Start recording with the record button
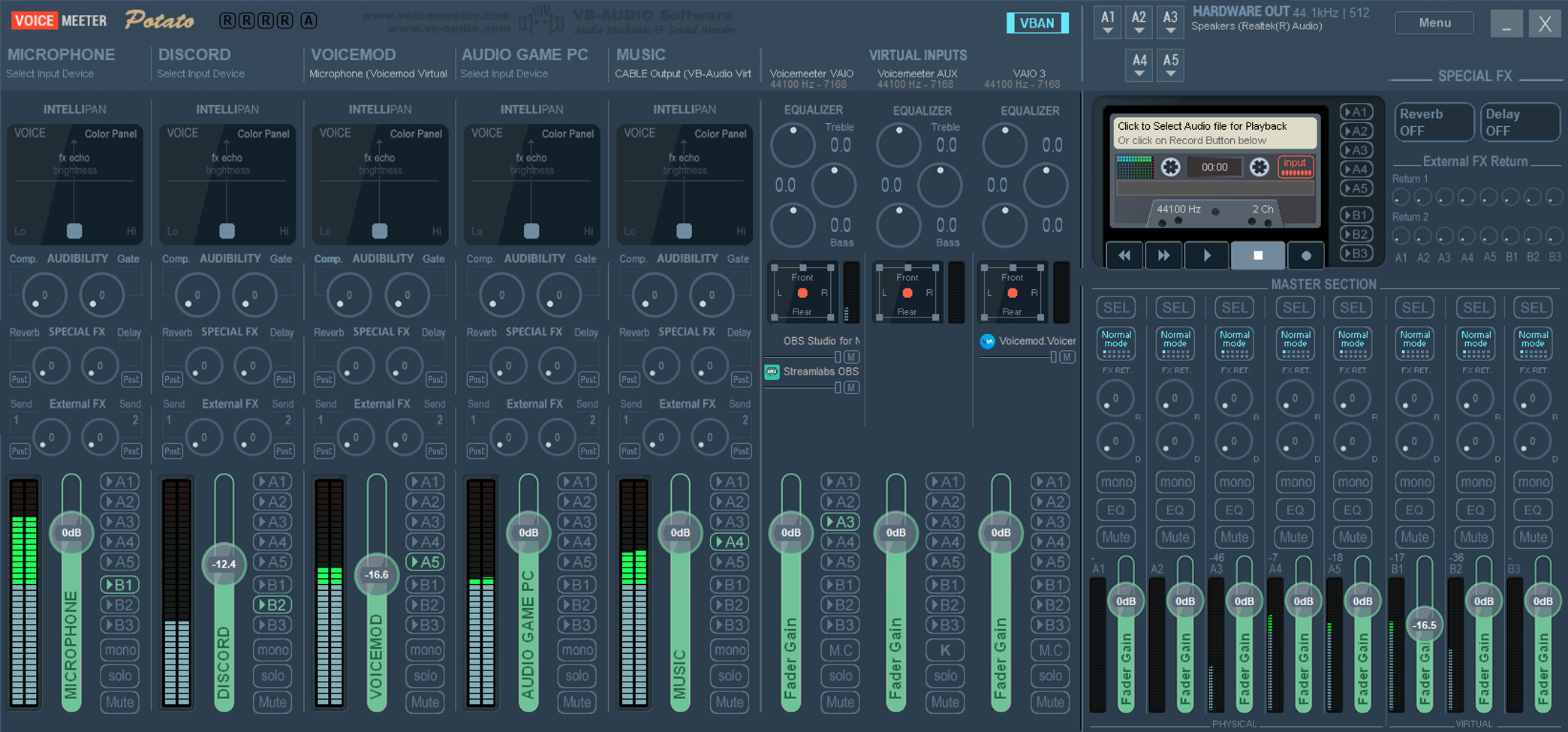The height and width of the screenshot is (732, 1568). pyautogui.click(x=1305, y=255)
